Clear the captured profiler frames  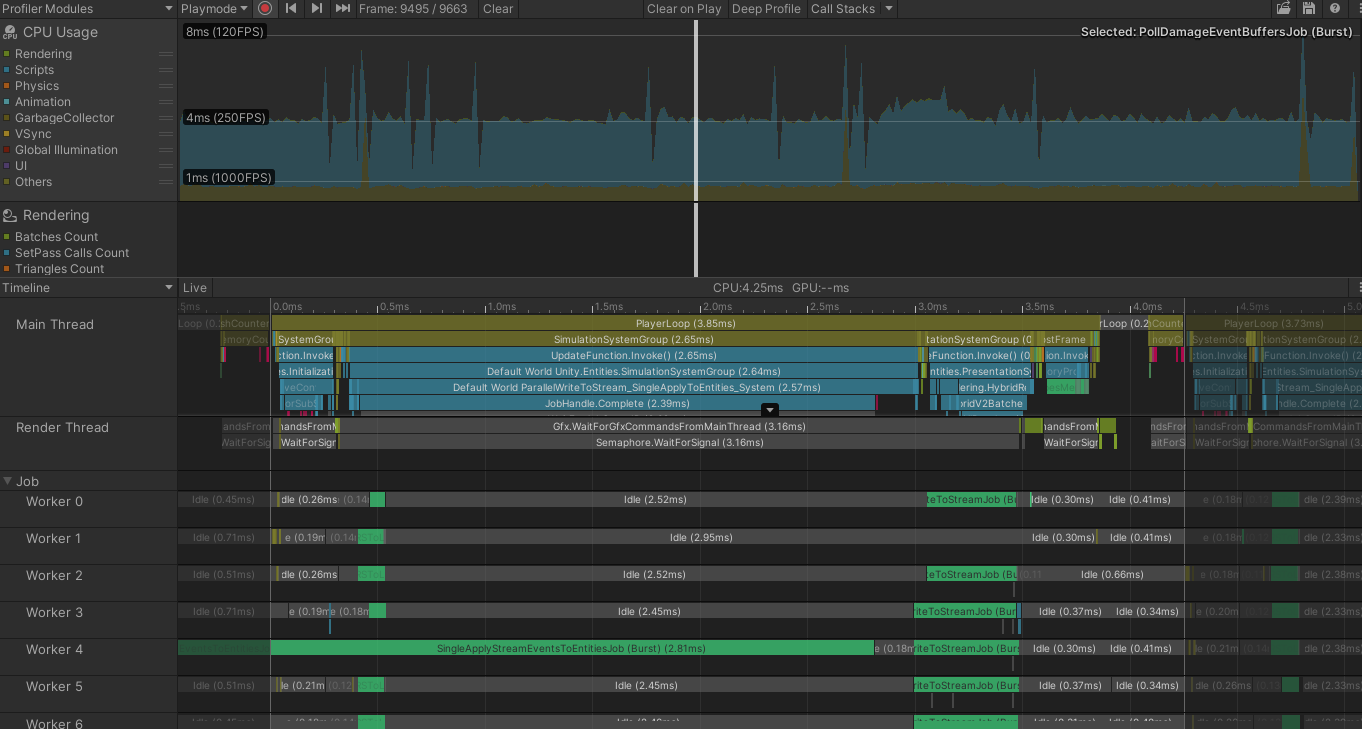(498, 8)
